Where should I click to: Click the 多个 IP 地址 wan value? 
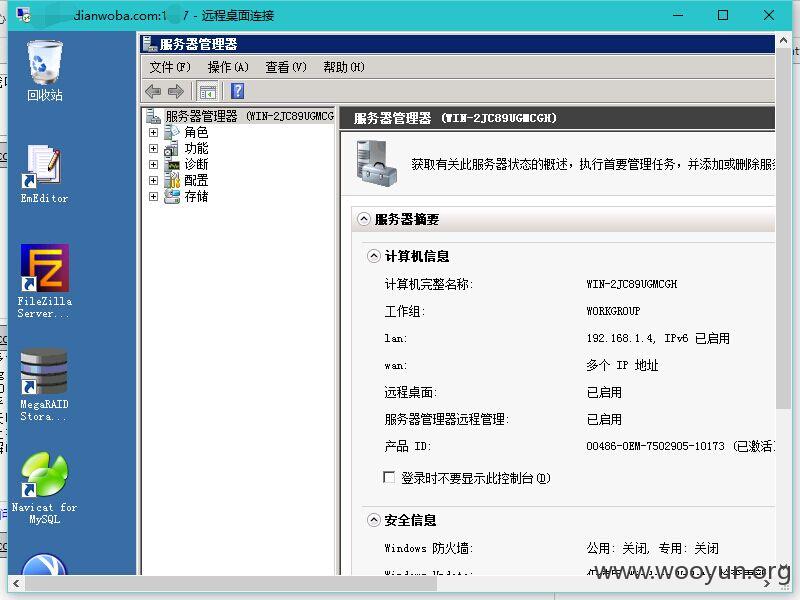tap(622, 365)
